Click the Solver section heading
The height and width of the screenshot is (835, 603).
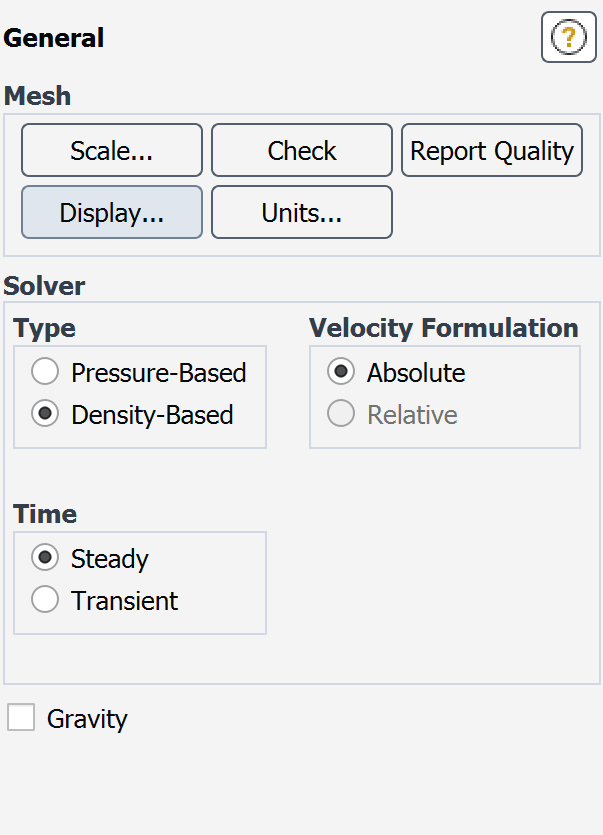pos(45,286)
